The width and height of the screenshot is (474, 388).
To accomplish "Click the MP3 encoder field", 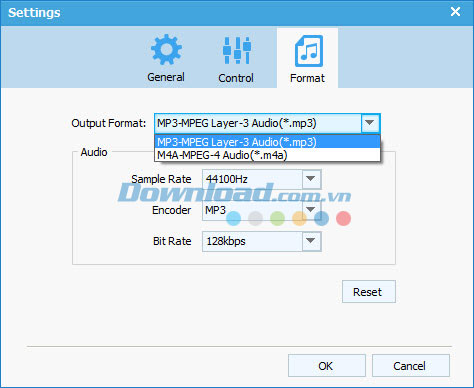I will click(262, 210).
